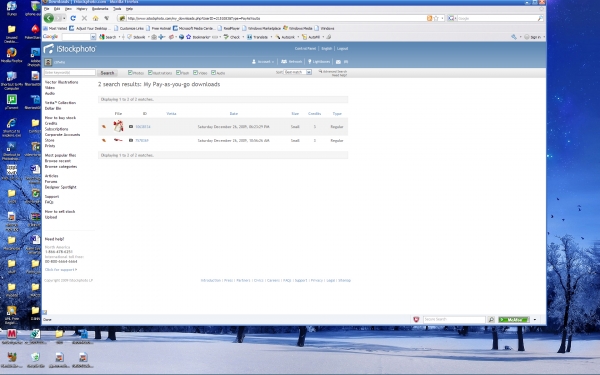
Task: Toggle the Video filter checkbox
Action: pos(196,72)
